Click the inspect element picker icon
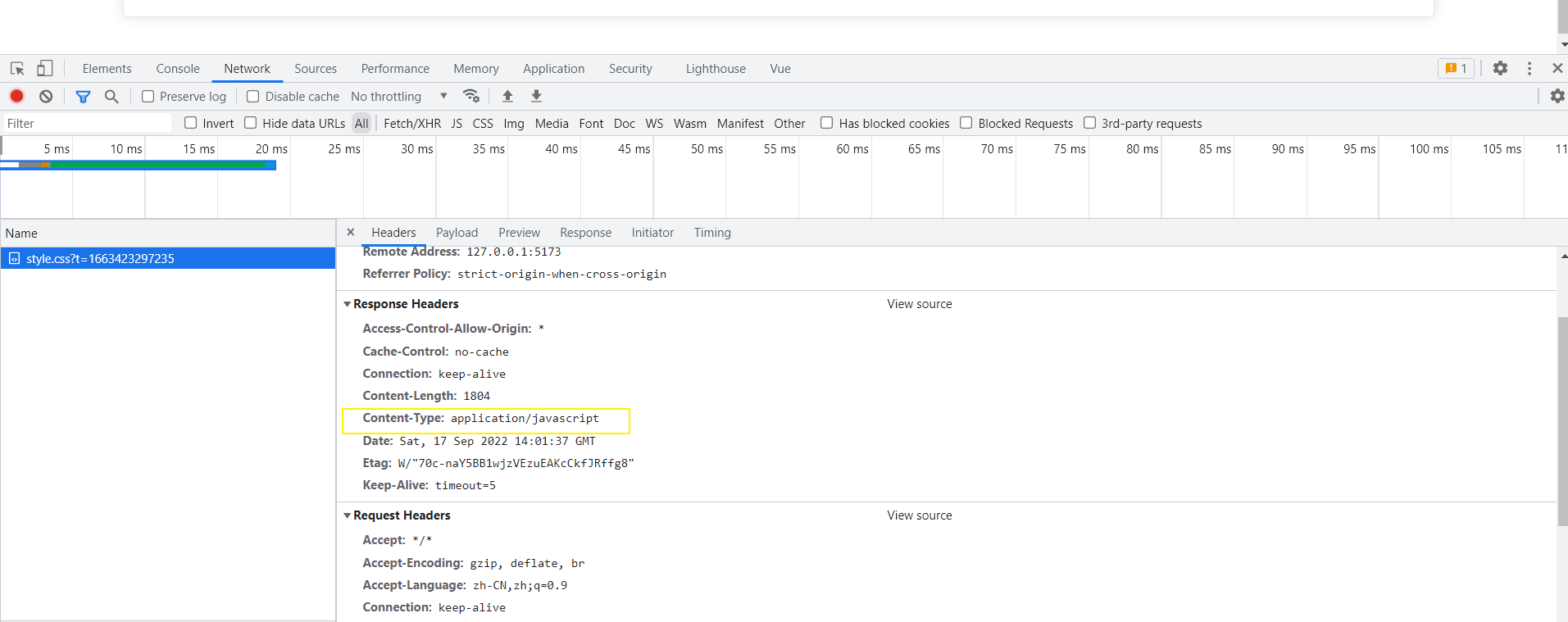Image resolution: width=1568 pixels, height=622 pixels. point(17,69)
